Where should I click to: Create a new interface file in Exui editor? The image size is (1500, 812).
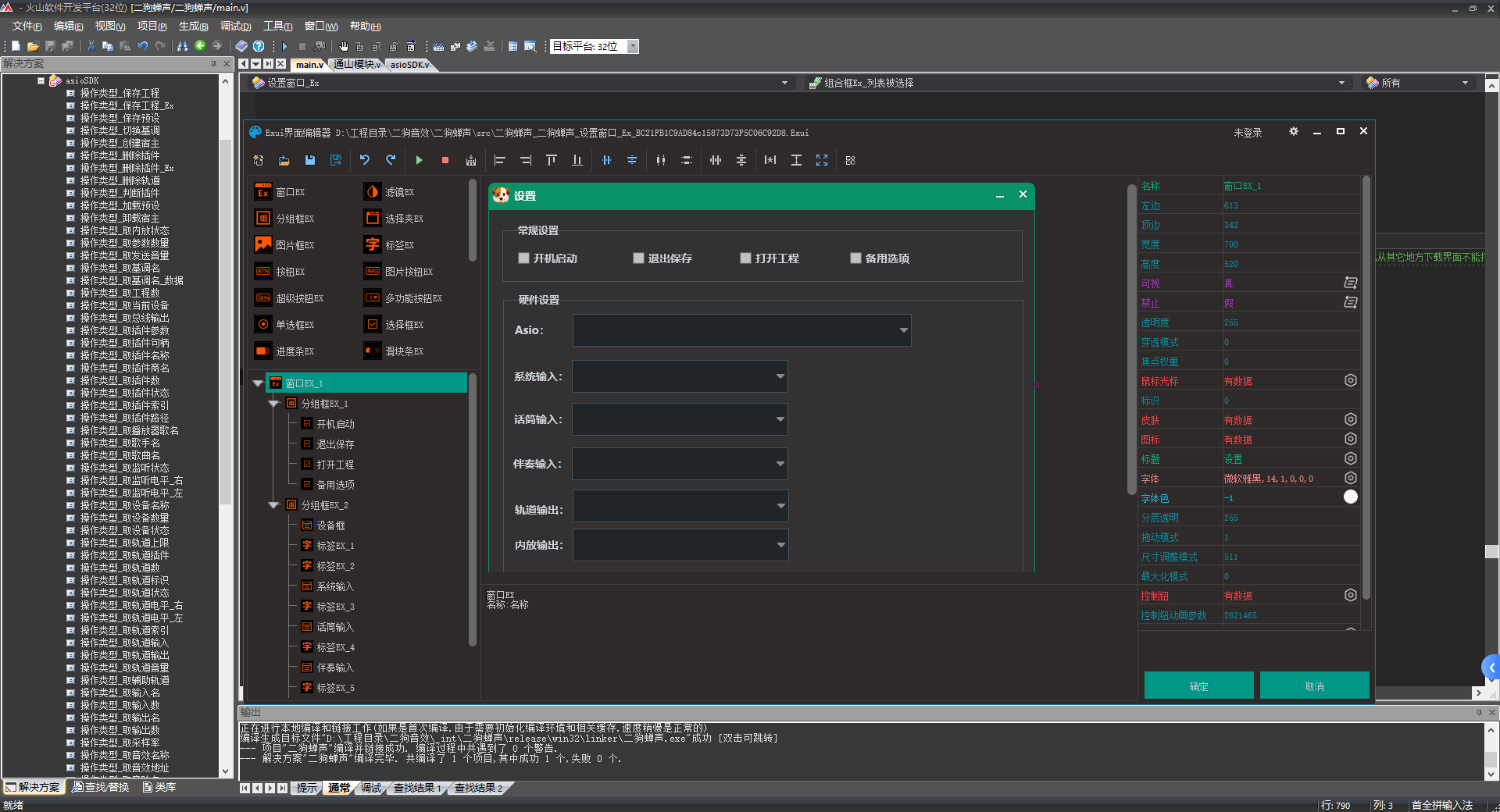(259, 160)
